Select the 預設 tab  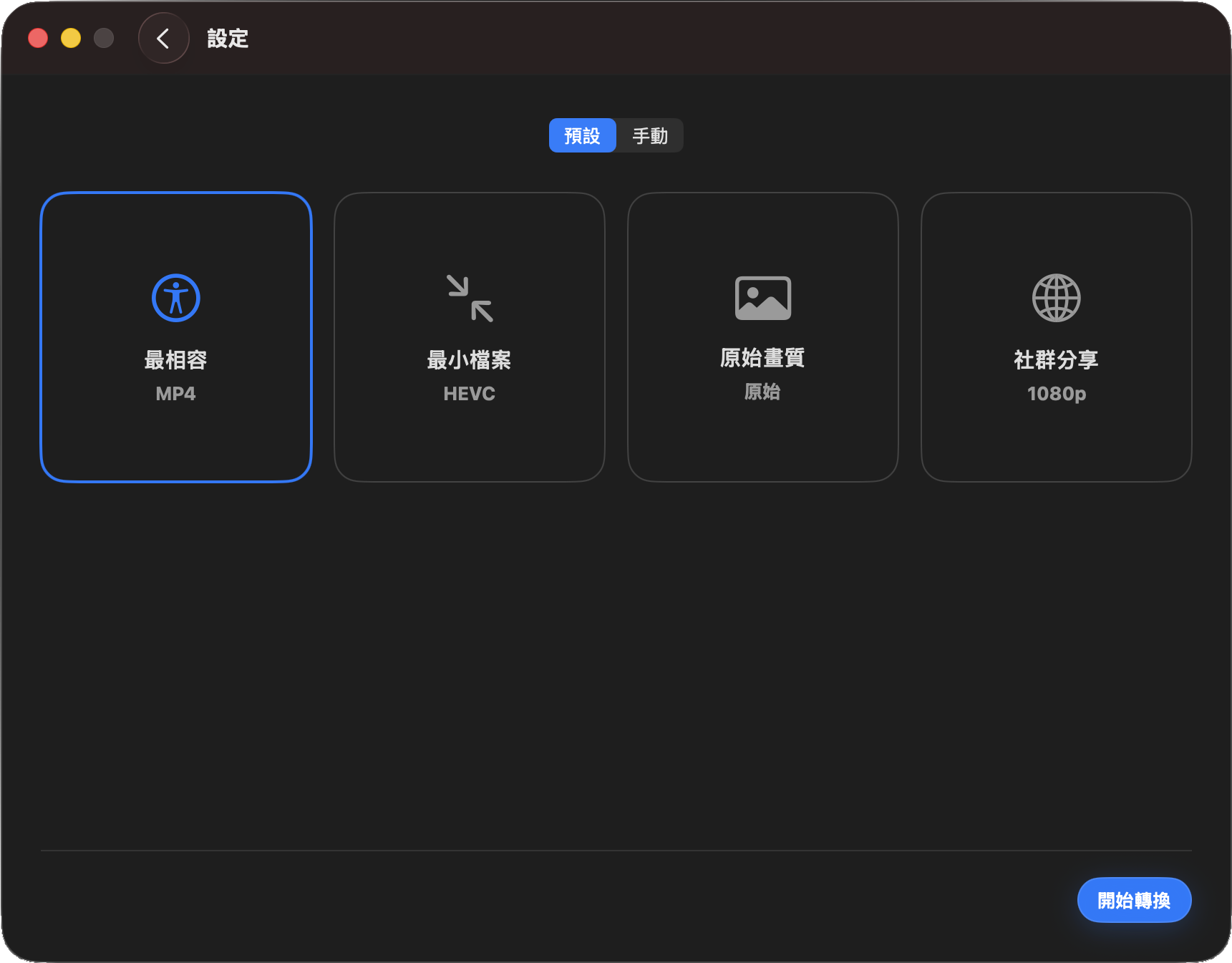[582, 135]
